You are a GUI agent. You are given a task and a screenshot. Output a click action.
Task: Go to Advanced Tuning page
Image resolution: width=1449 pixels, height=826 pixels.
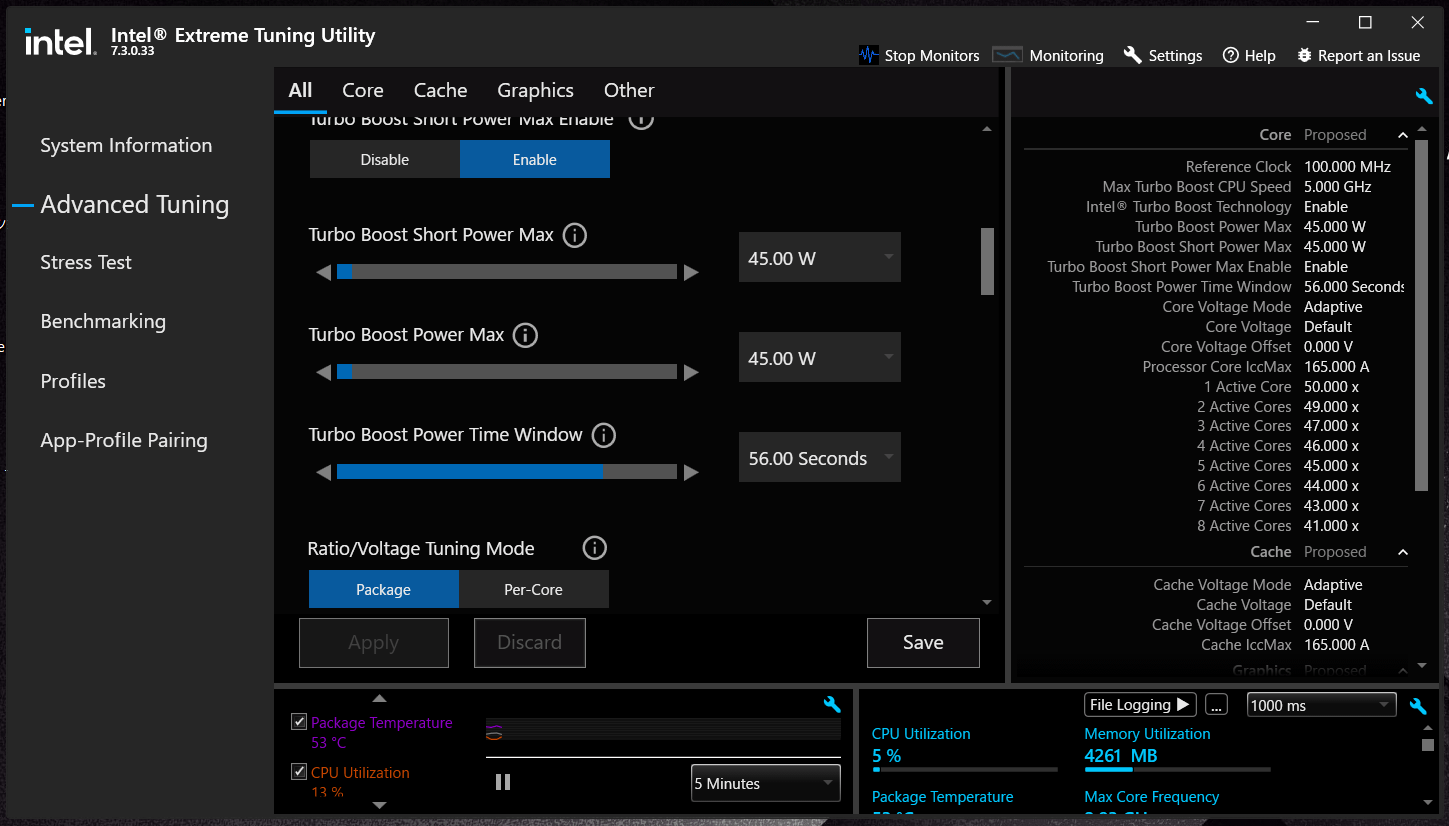(x=135, y=204)
